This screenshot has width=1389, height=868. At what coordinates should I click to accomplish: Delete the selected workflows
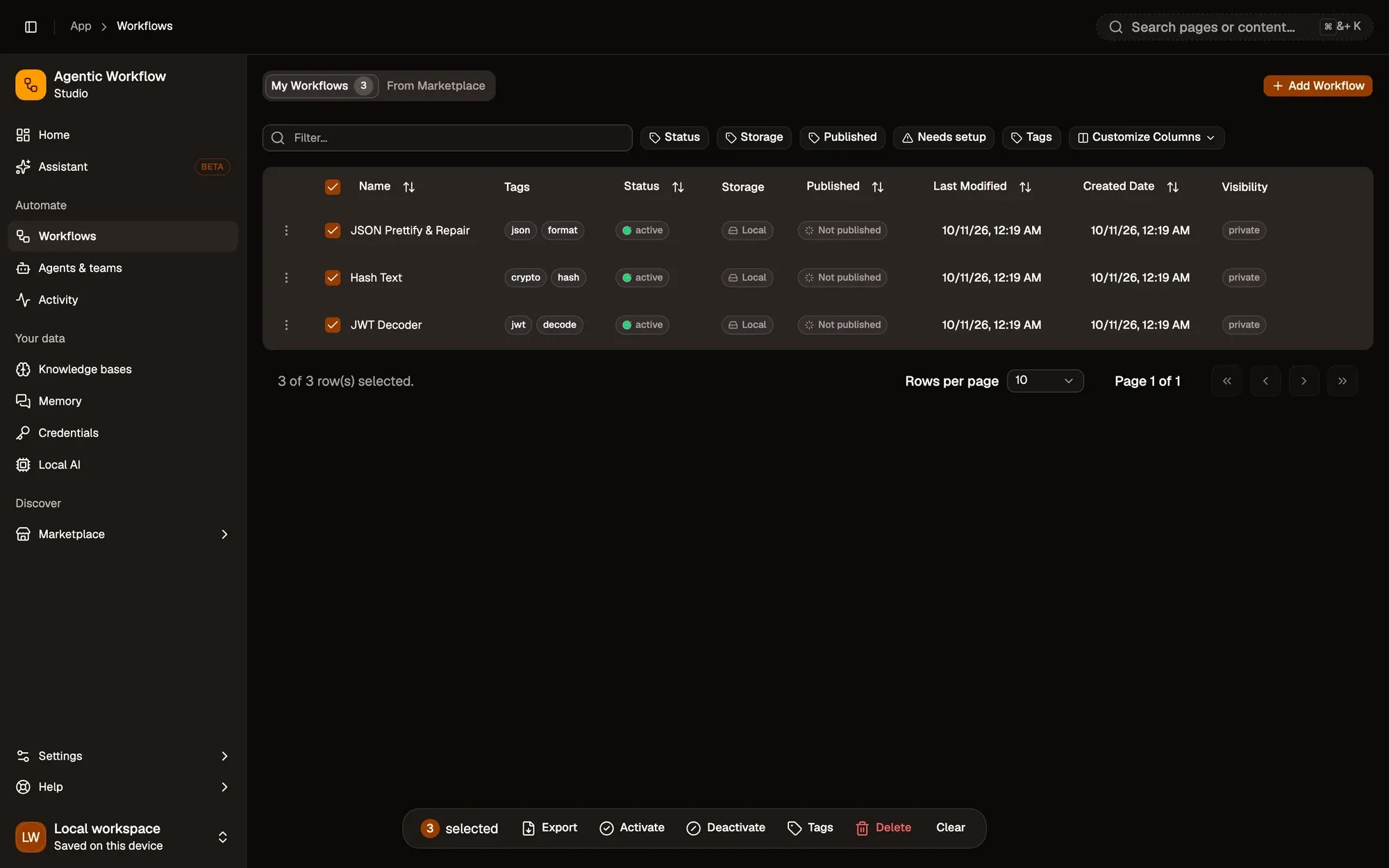[883, 828]
